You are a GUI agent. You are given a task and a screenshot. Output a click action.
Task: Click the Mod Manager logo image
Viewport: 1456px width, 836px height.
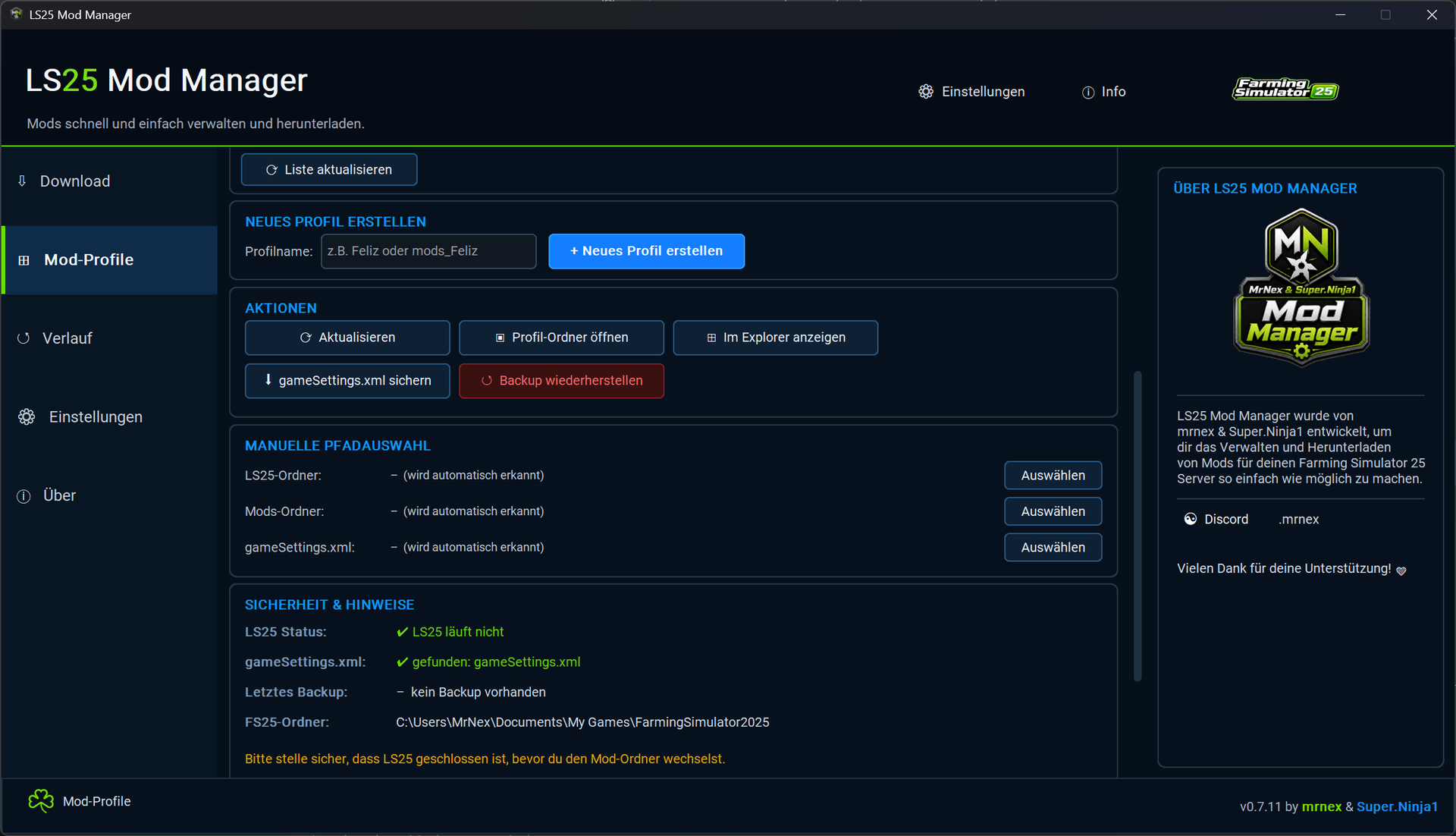[x=1301, y=288]
